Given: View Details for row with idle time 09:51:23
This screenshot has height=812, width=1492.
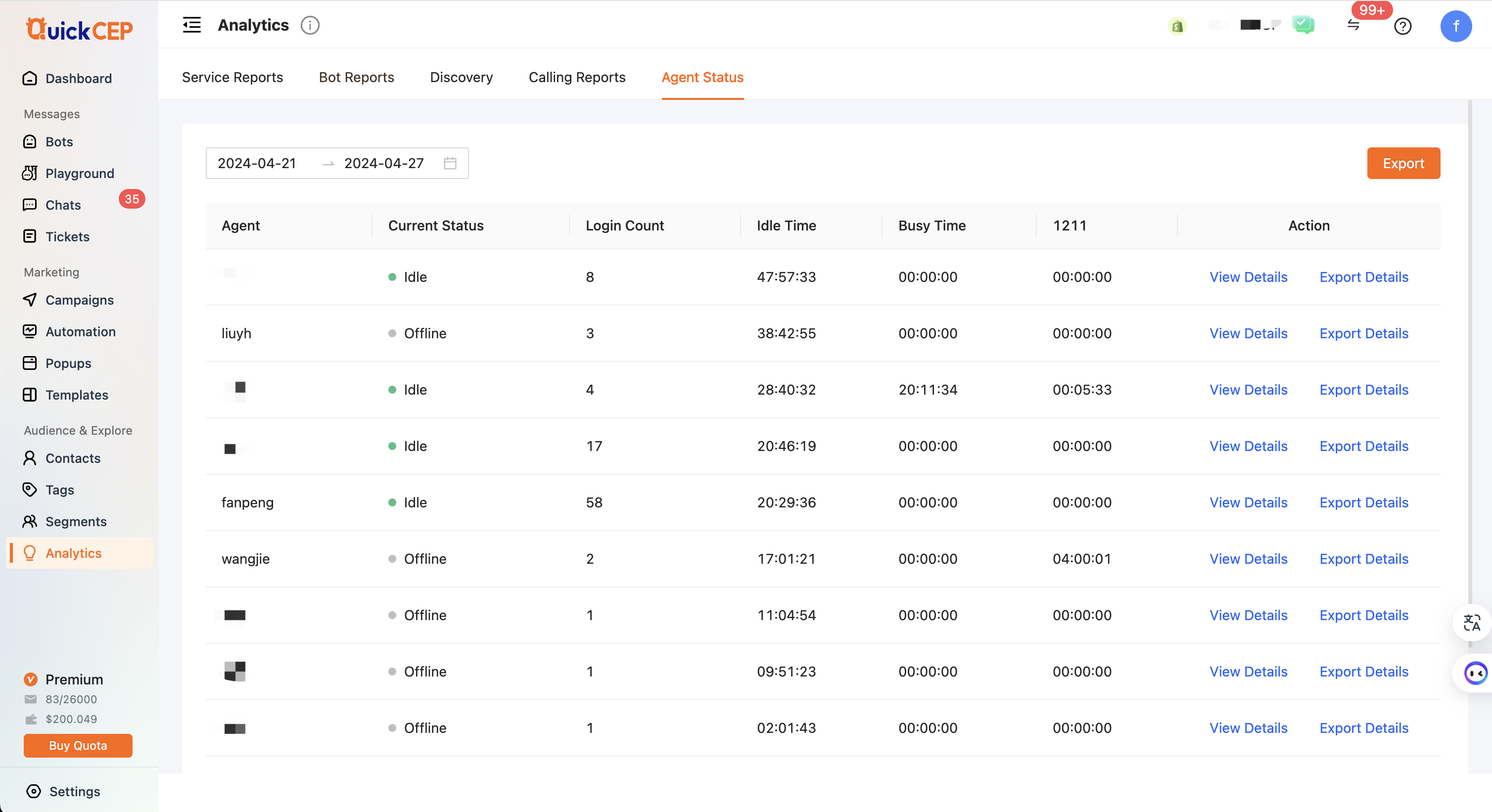Looking at the screenshot, I should (1248, 671).
